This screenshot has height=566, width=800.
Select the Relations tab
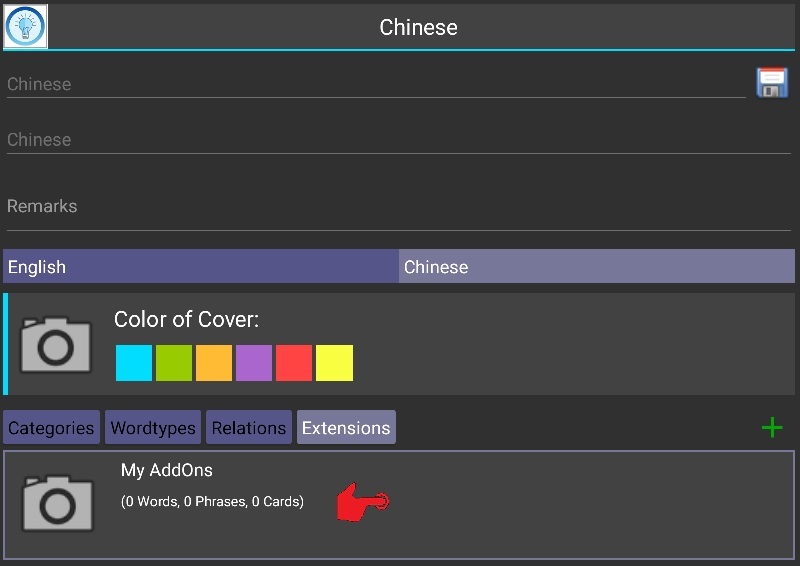(x=249, y=427)
